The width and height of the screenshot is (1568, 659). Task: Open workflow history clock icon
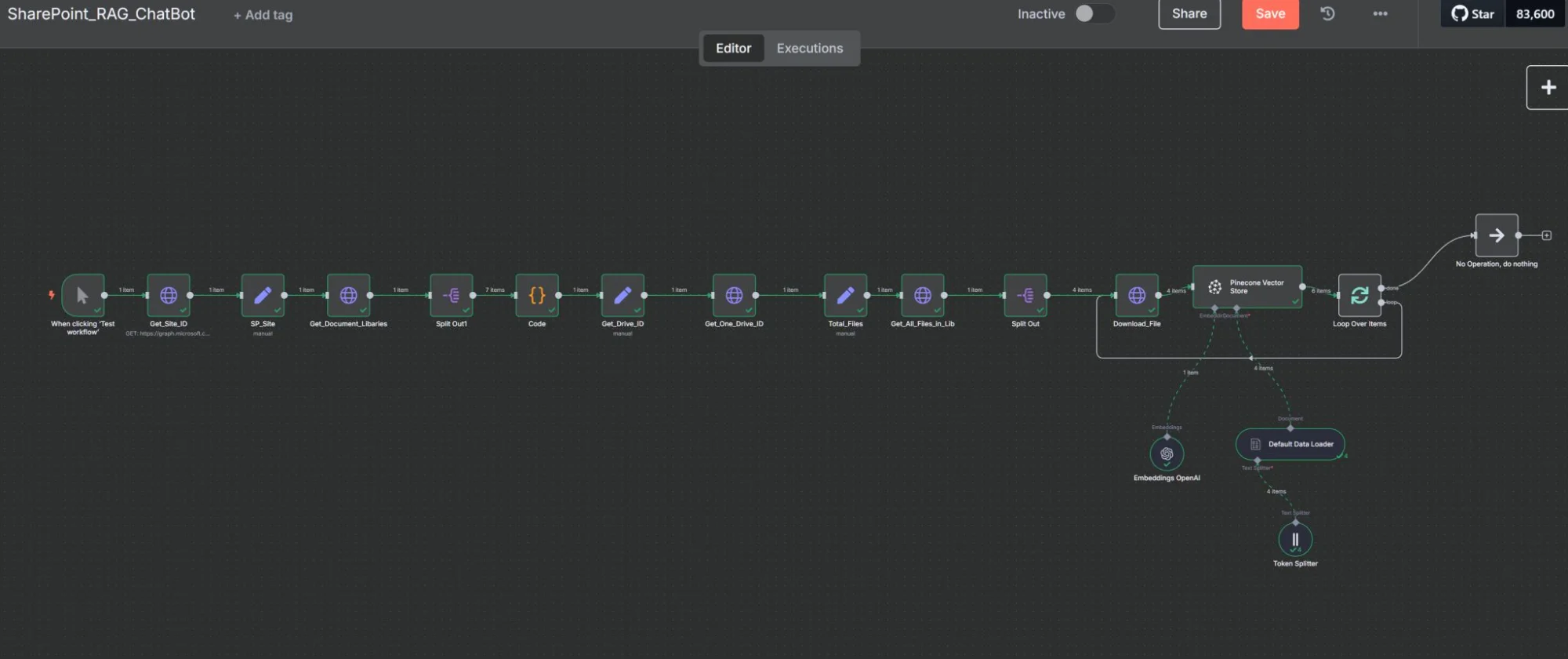click(x=1327, y=14)
